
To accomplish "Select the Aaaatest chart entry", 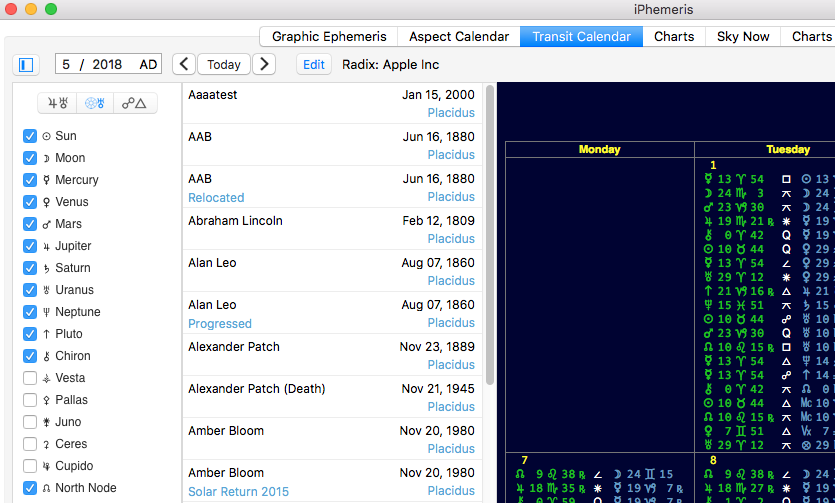I will tap(332, 103).
